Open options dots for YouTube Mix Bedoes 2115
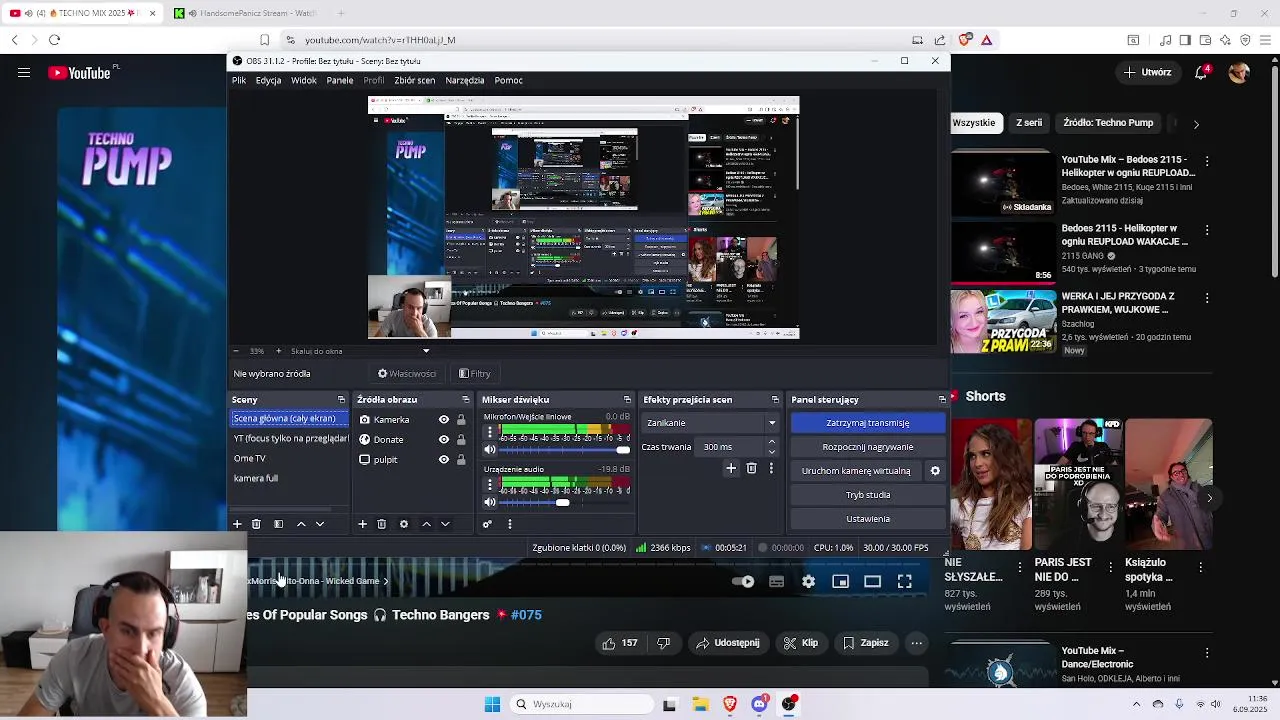This screenshot has height=720, width=1280. (x=1207, y=161)
